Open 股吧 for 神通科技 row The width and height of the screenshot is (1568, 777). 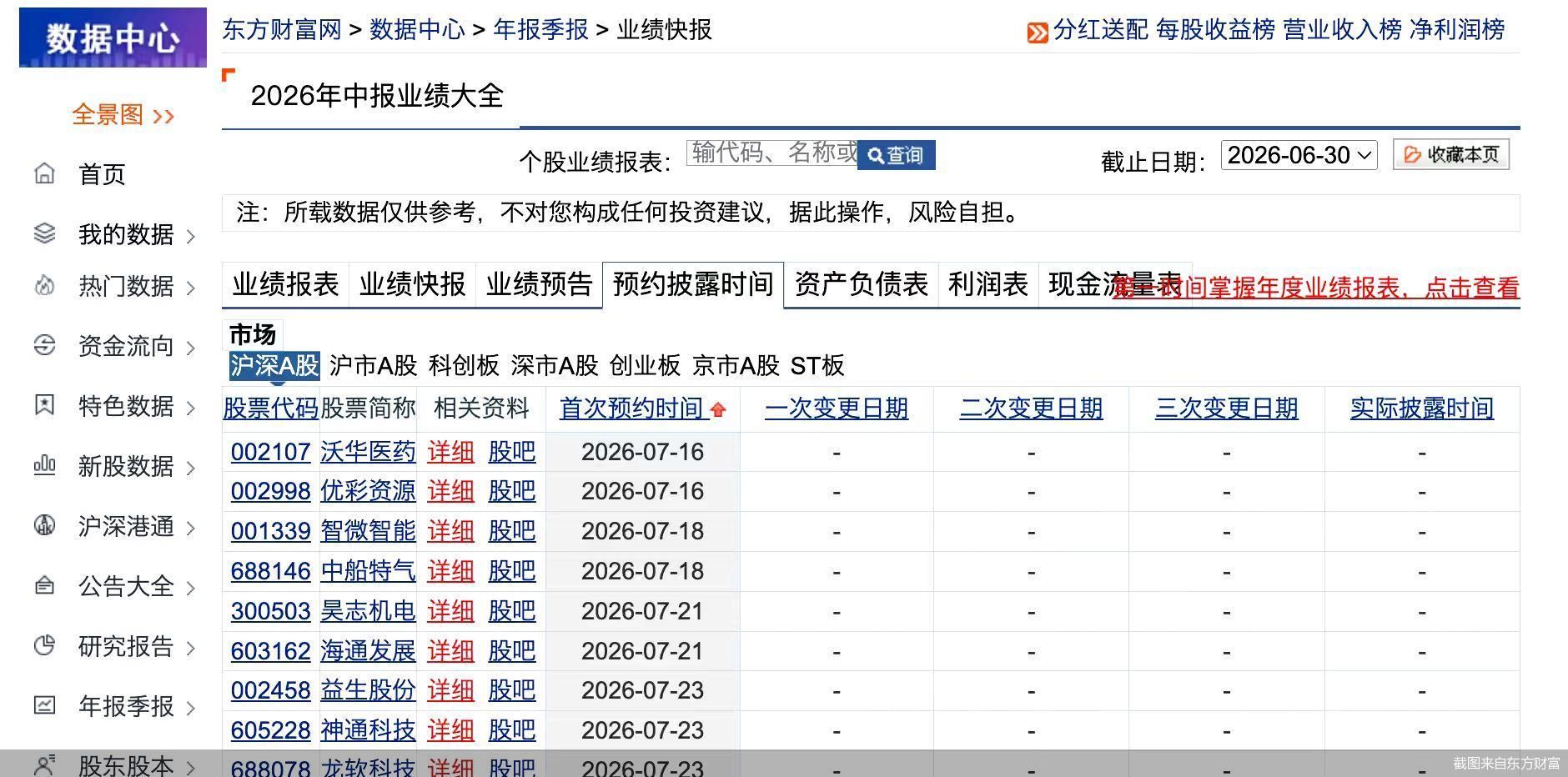(511, 730)
